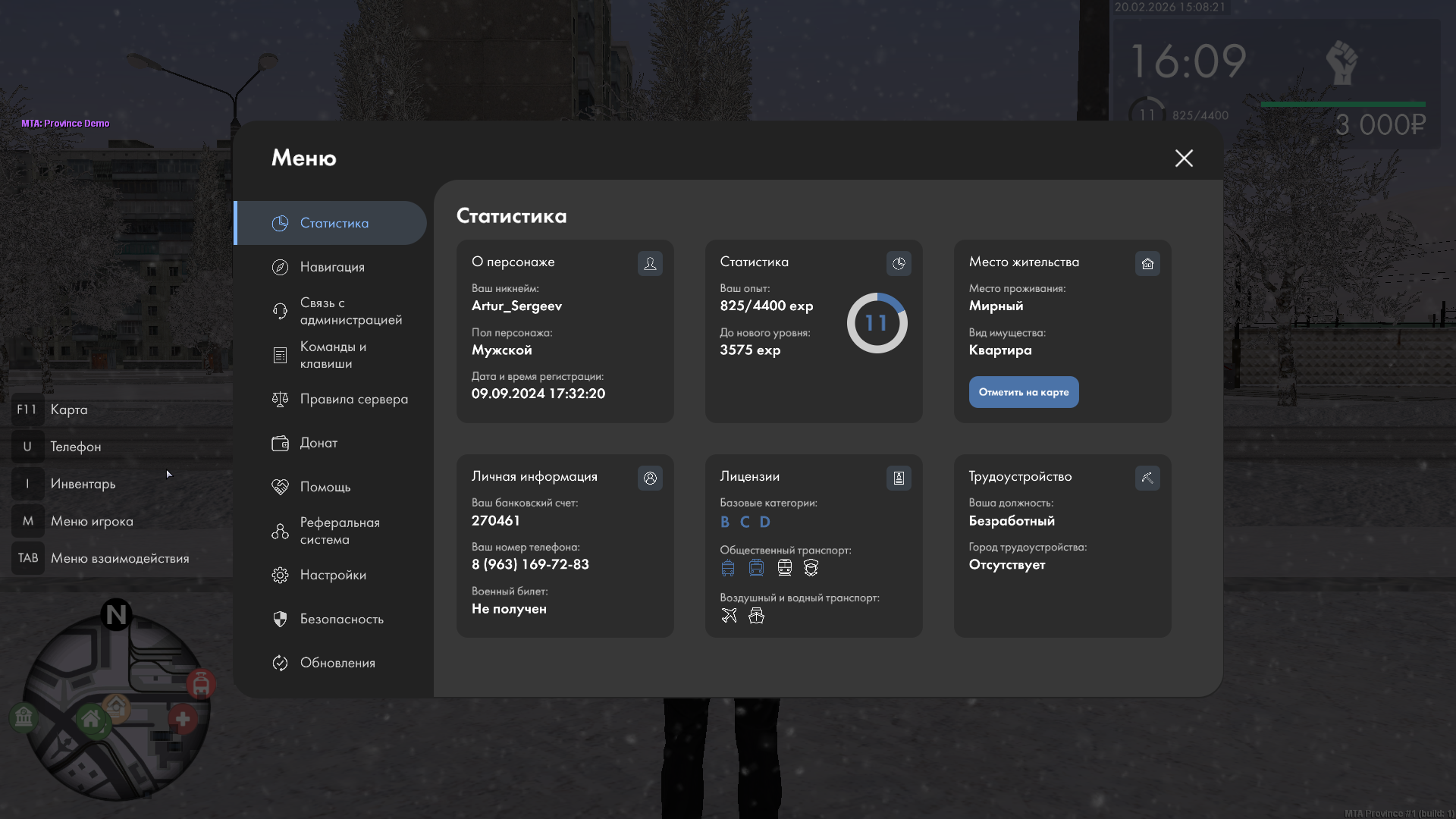Click the home icon in Место жительства card

click(1147, 263)
